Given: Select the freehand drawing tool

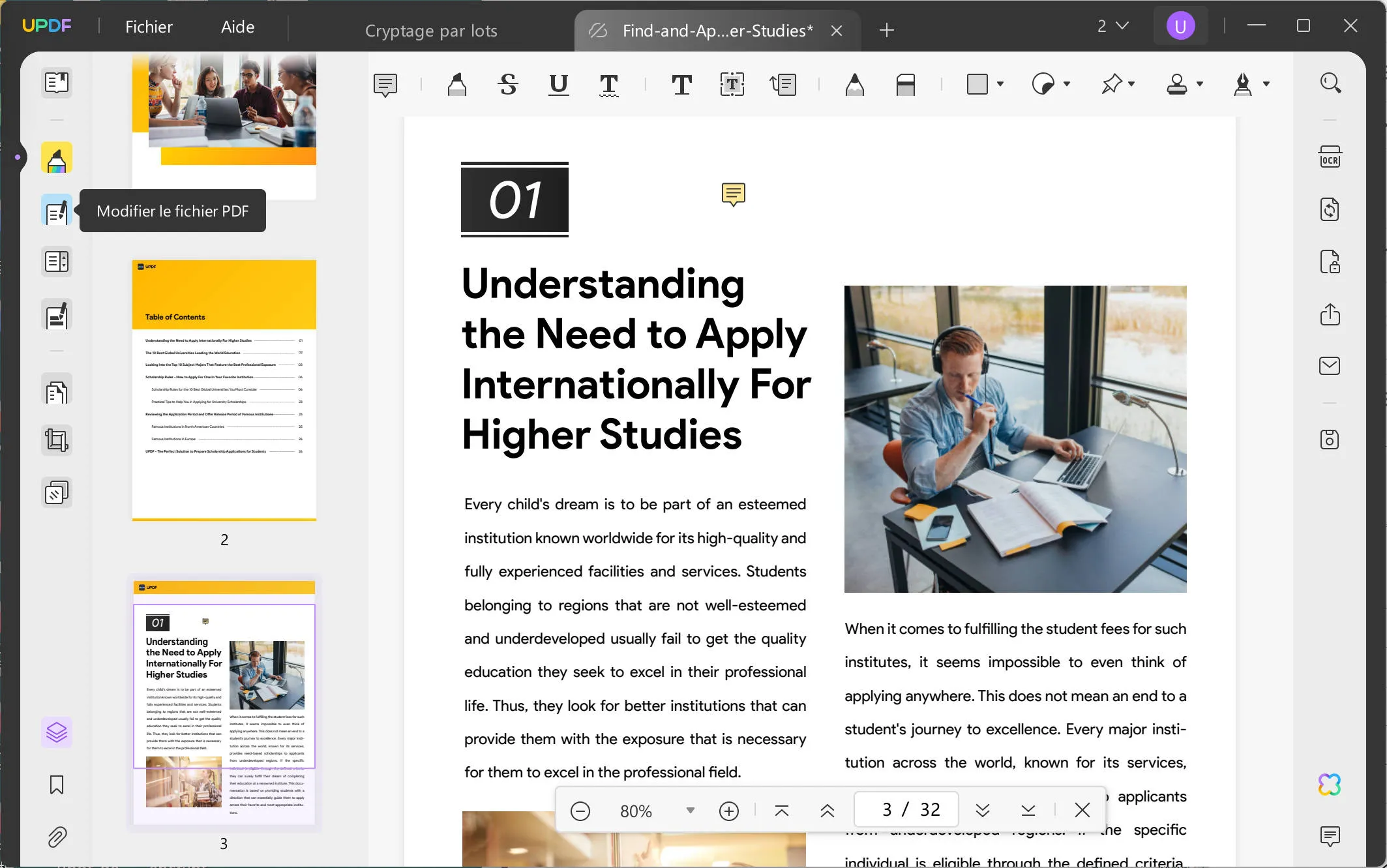Looking at the screenshot, I should 855,84.
